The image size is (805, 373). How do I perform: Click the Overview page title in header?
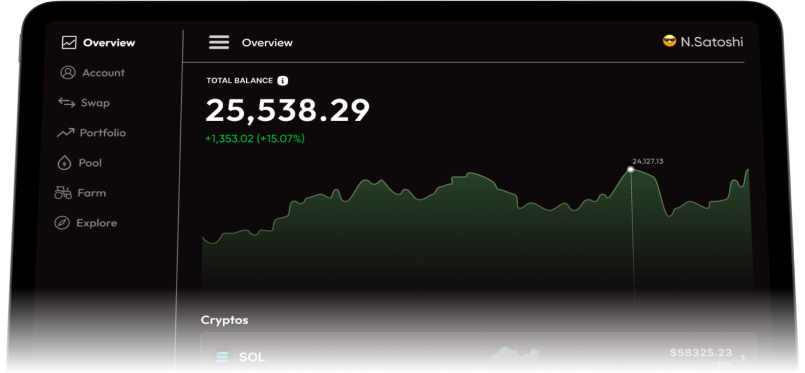[x=267, y=43]
